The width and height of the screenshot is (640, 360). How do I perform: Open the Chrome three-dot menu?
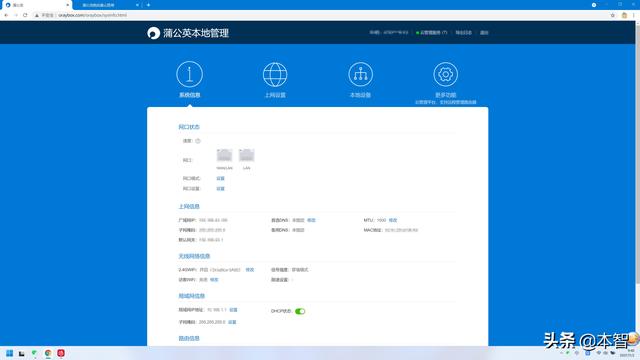click(x=634, y=15)
